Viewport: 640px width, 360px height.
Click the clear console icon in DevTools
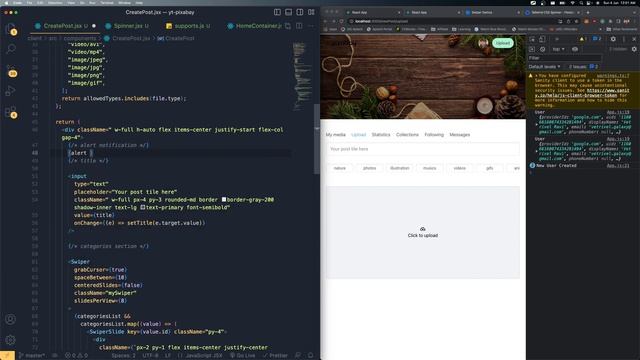point(542,49)
